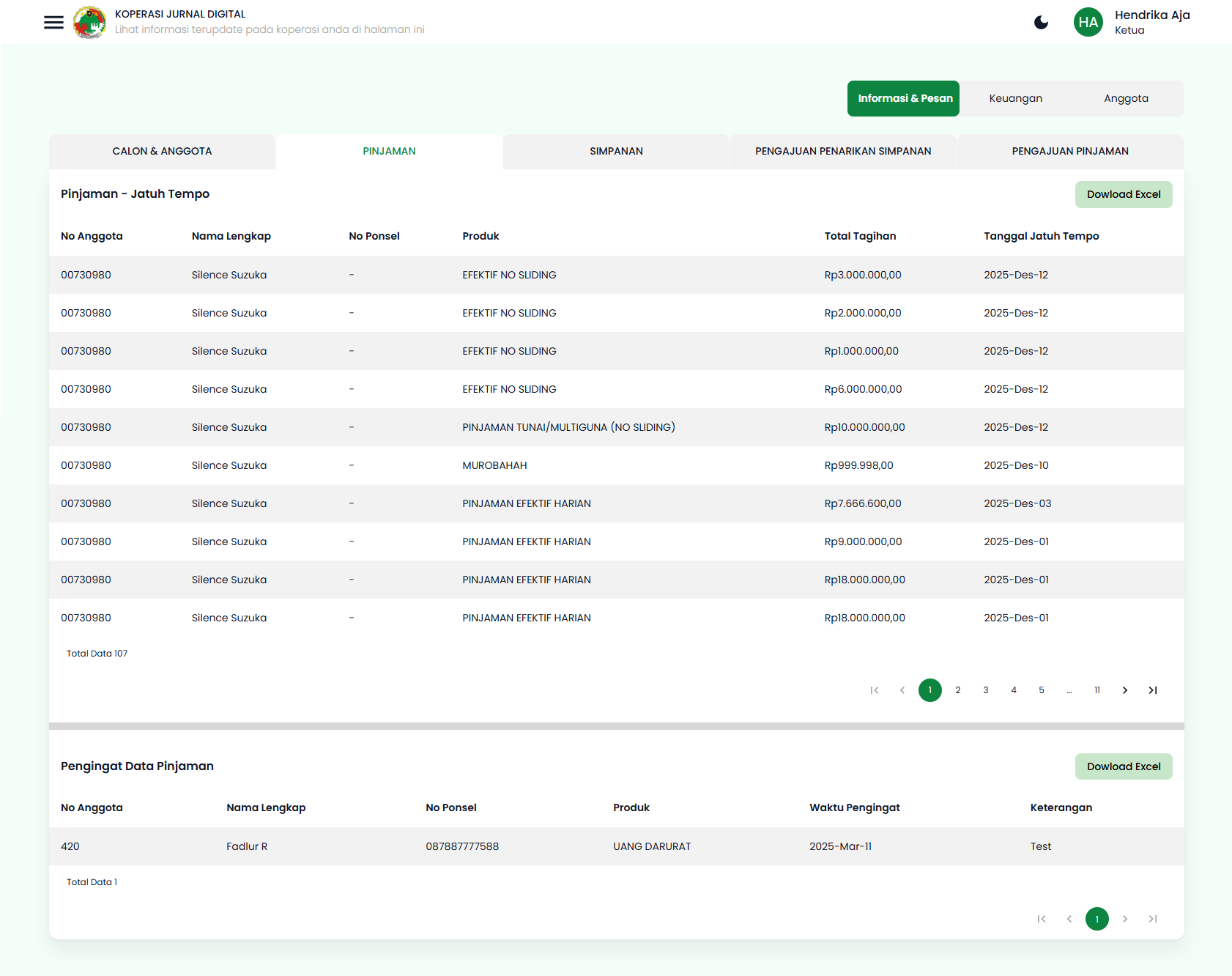The width and height of the screenshot is (1232, 976).
Task: Switch to the Keuangan tab
Action: point(1016,97)
